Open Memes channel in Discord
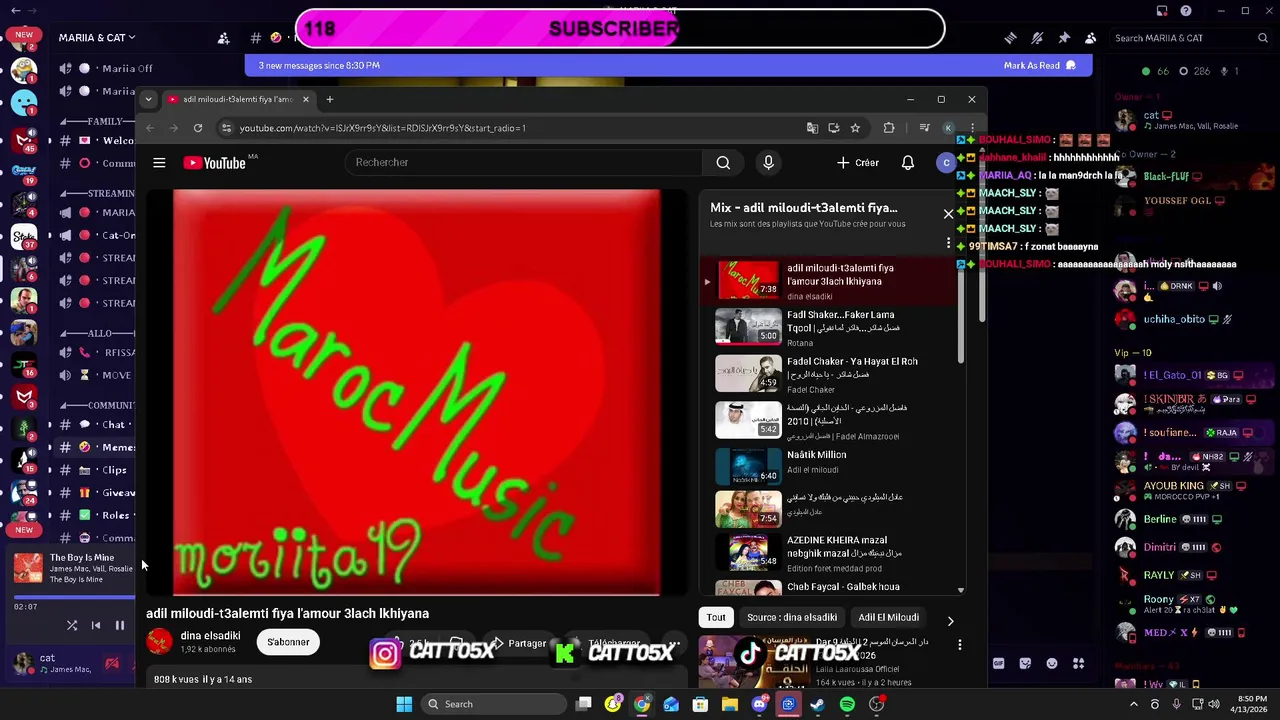1280x720 pixels. tap(97, 447)
